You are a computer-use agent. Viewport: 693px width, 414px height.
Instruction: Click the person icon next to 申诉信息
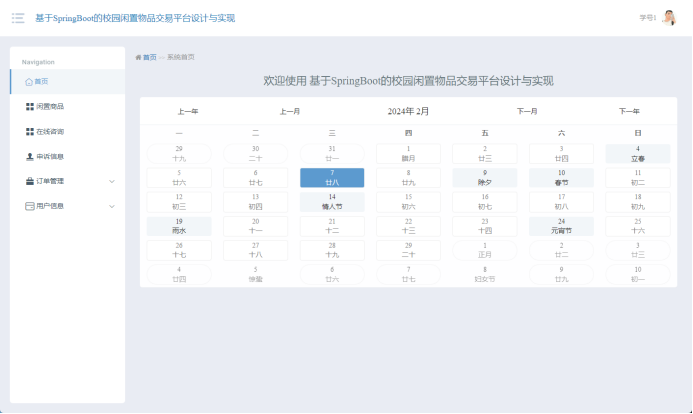coord(30,156)
